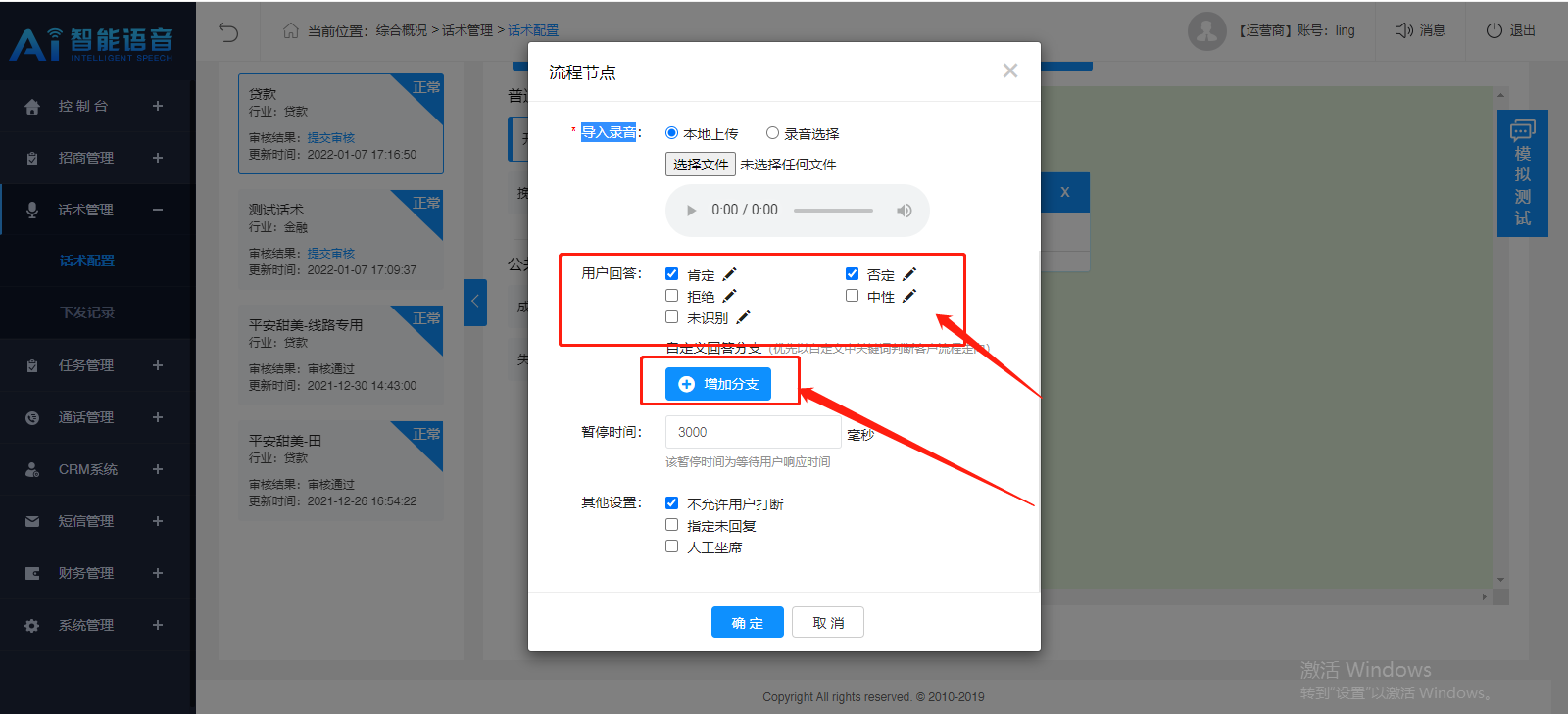Click the audio progress slider
The image size is (1568, 714).
pyautogui.click(x=833, y=211)
